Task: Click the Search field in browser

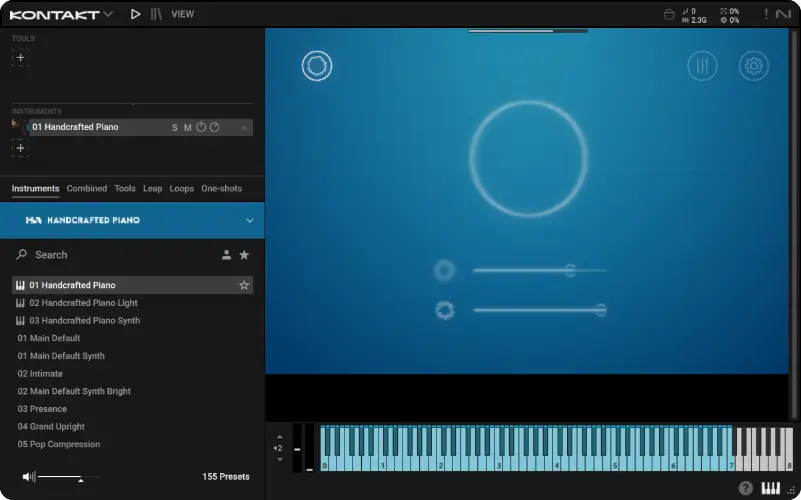Action: tap(117, 255)
